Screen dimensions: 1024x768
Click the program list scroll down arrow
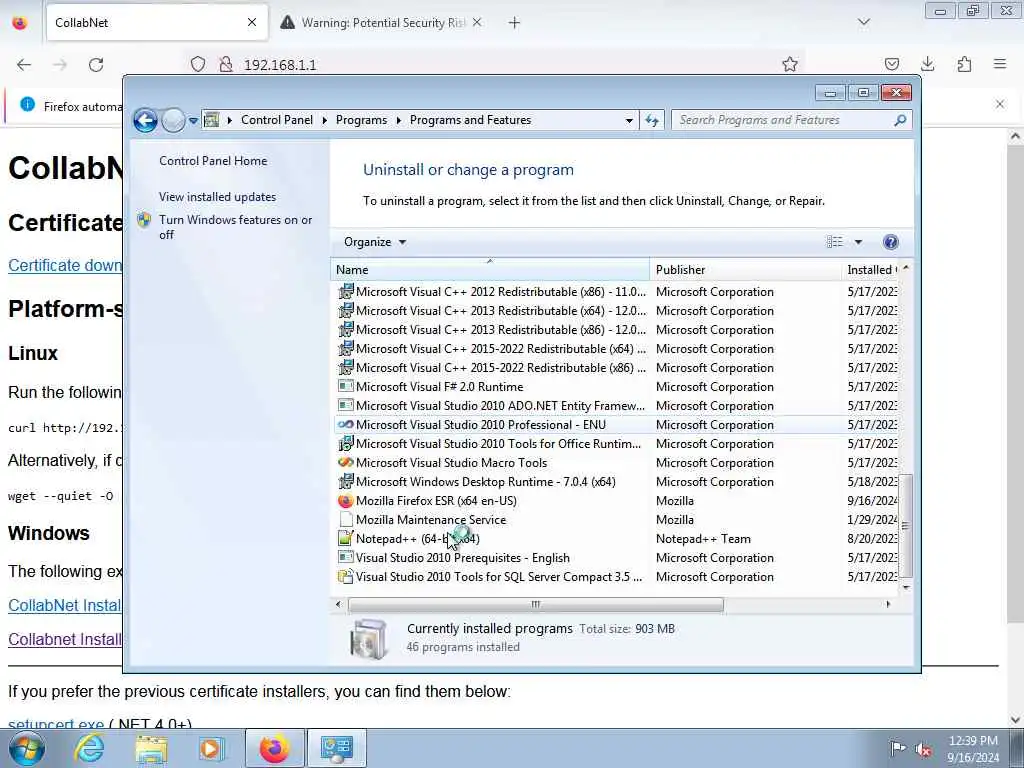(905, 588)
